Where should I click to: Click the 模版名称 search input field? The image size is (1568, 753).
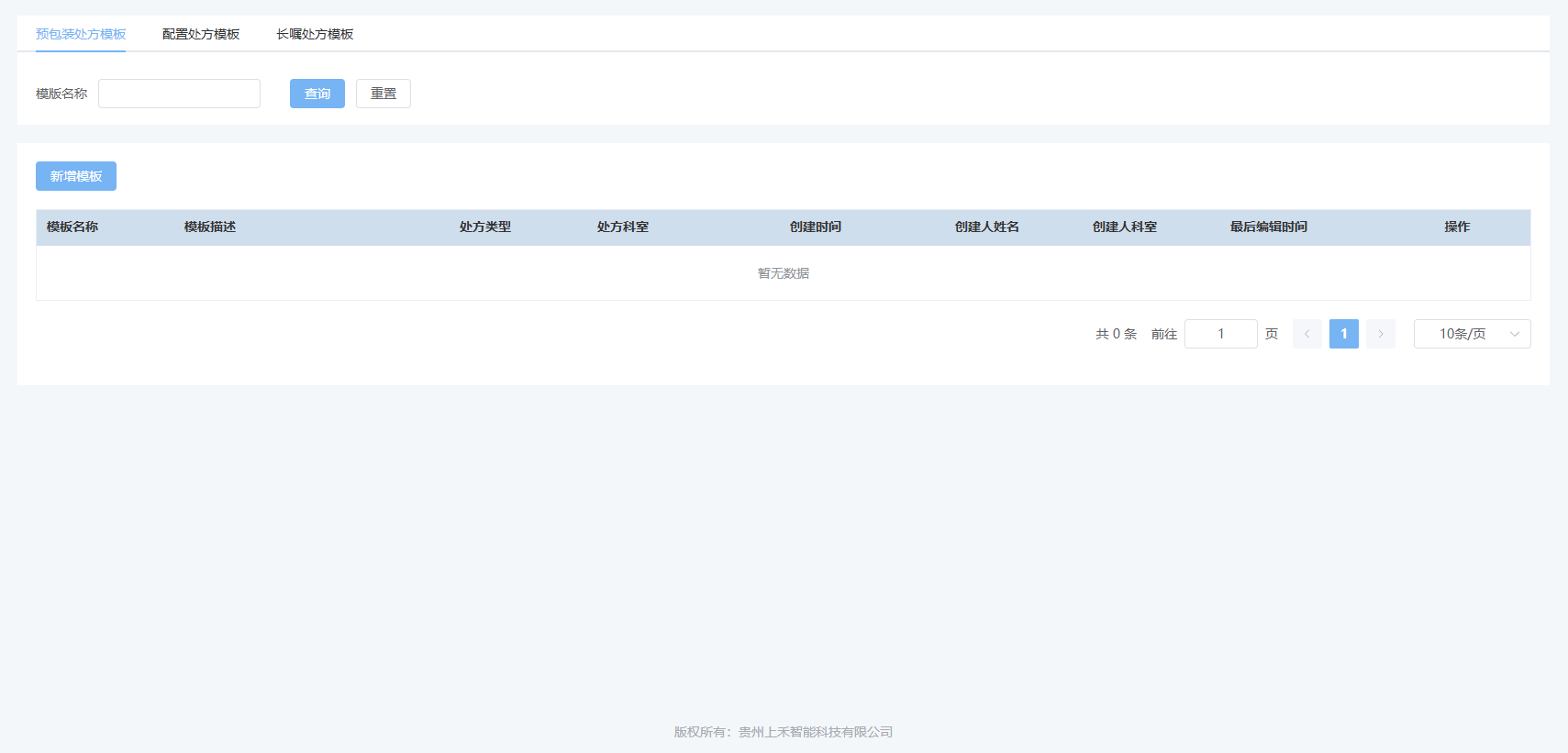click(x=179, y=94)
